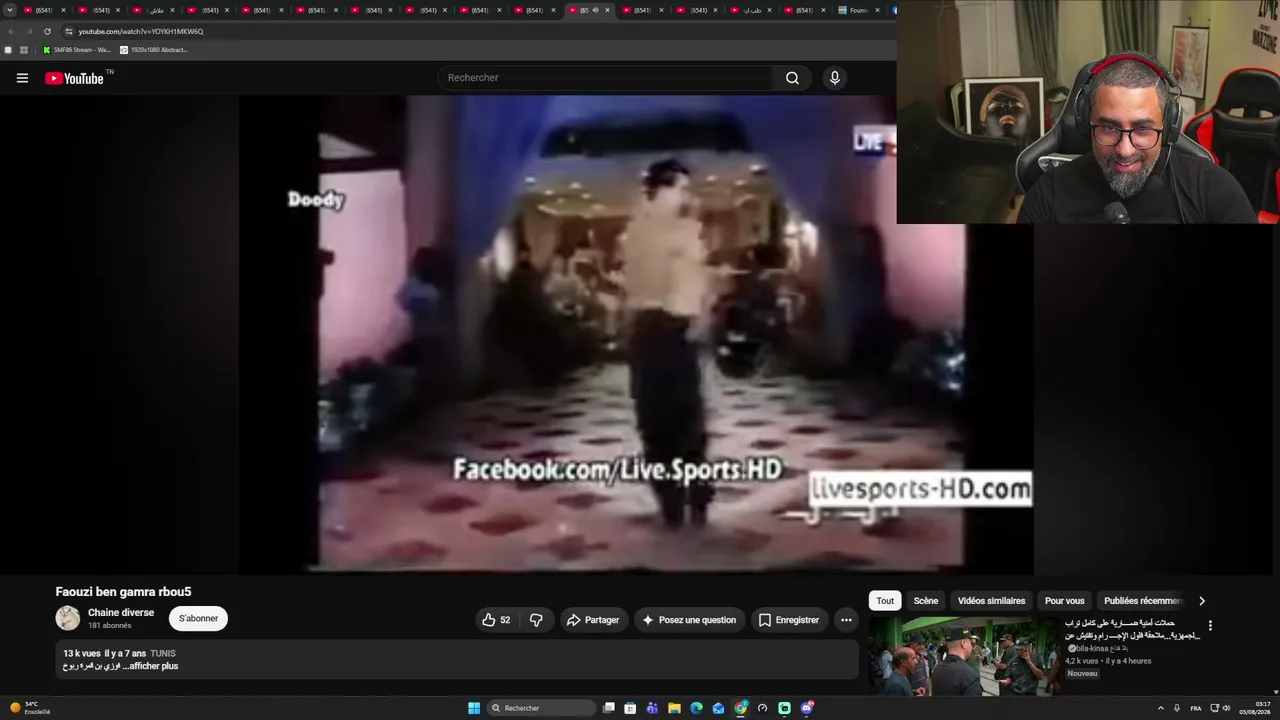Select the Tout filter chip
The height and width of the screenshot is (720, 1280).
(x=885, y=601)
